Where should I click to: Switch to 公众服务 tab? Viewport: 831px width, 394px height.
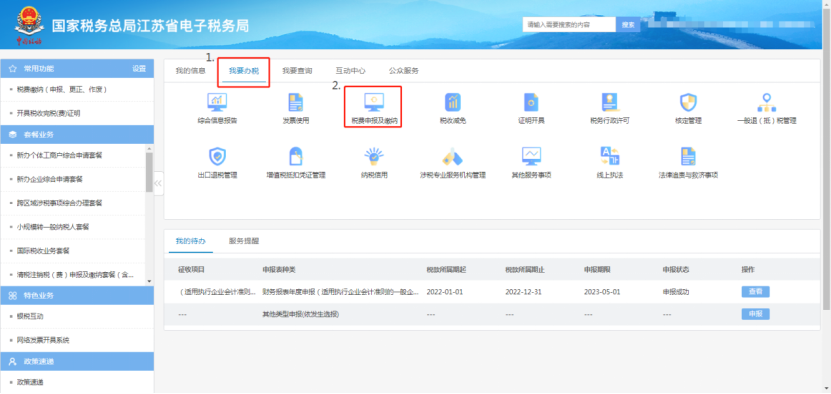click(404, 71)
